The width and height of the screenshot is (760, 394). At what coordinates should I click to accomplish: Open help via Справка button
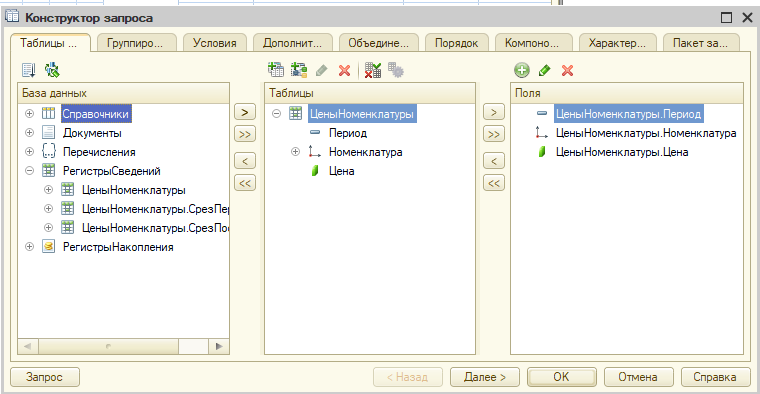[x=715, y=377]
